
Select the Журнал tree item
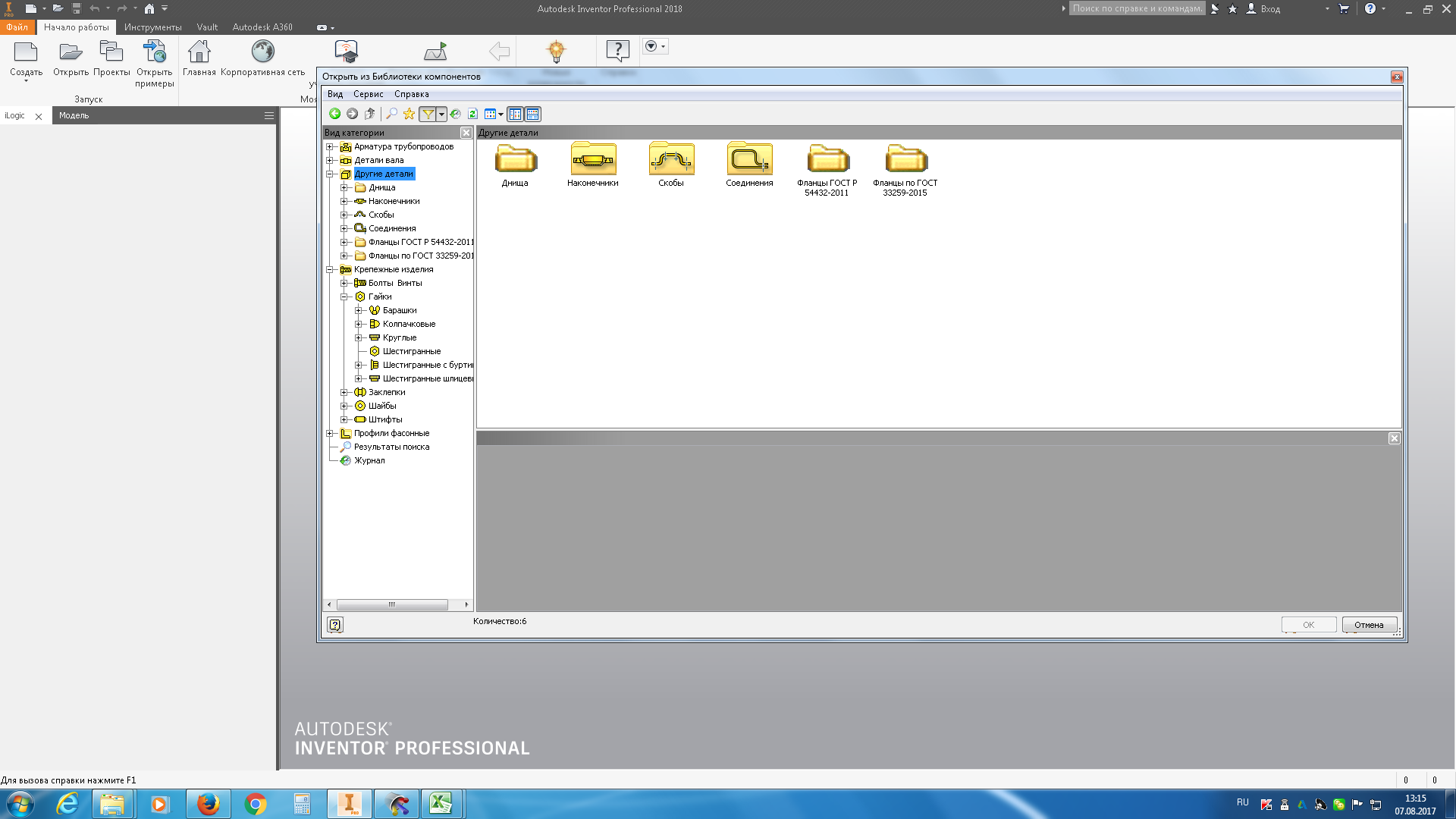369,460
